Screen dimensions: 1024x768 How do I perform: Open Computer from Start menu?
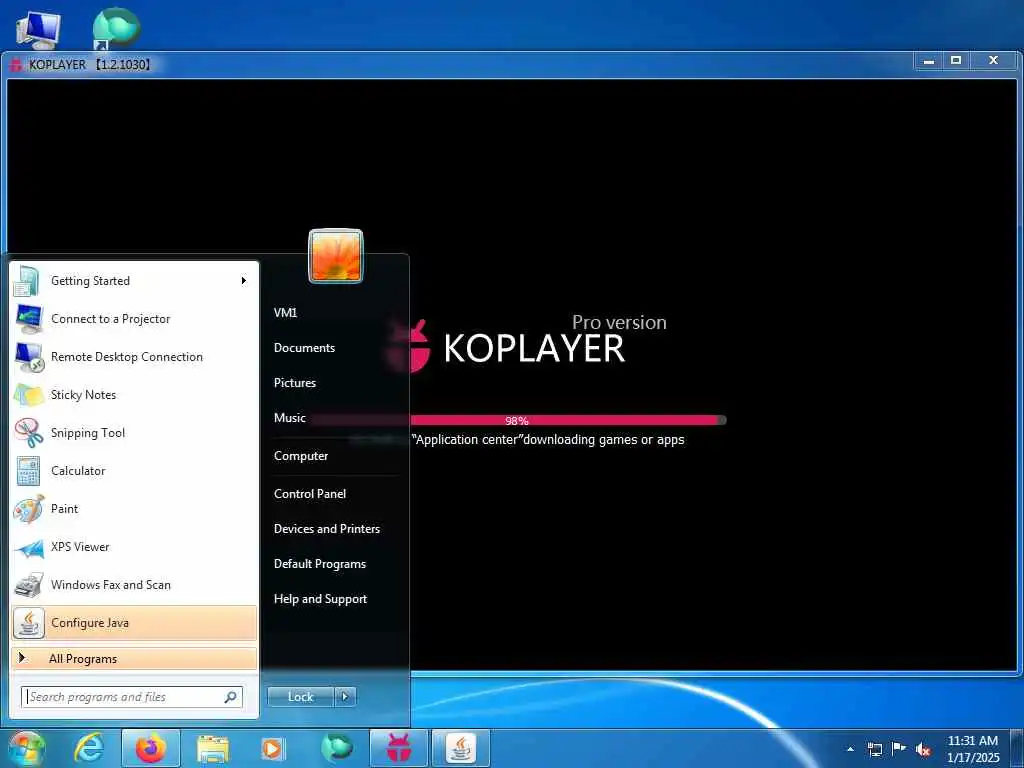point(301,456)
